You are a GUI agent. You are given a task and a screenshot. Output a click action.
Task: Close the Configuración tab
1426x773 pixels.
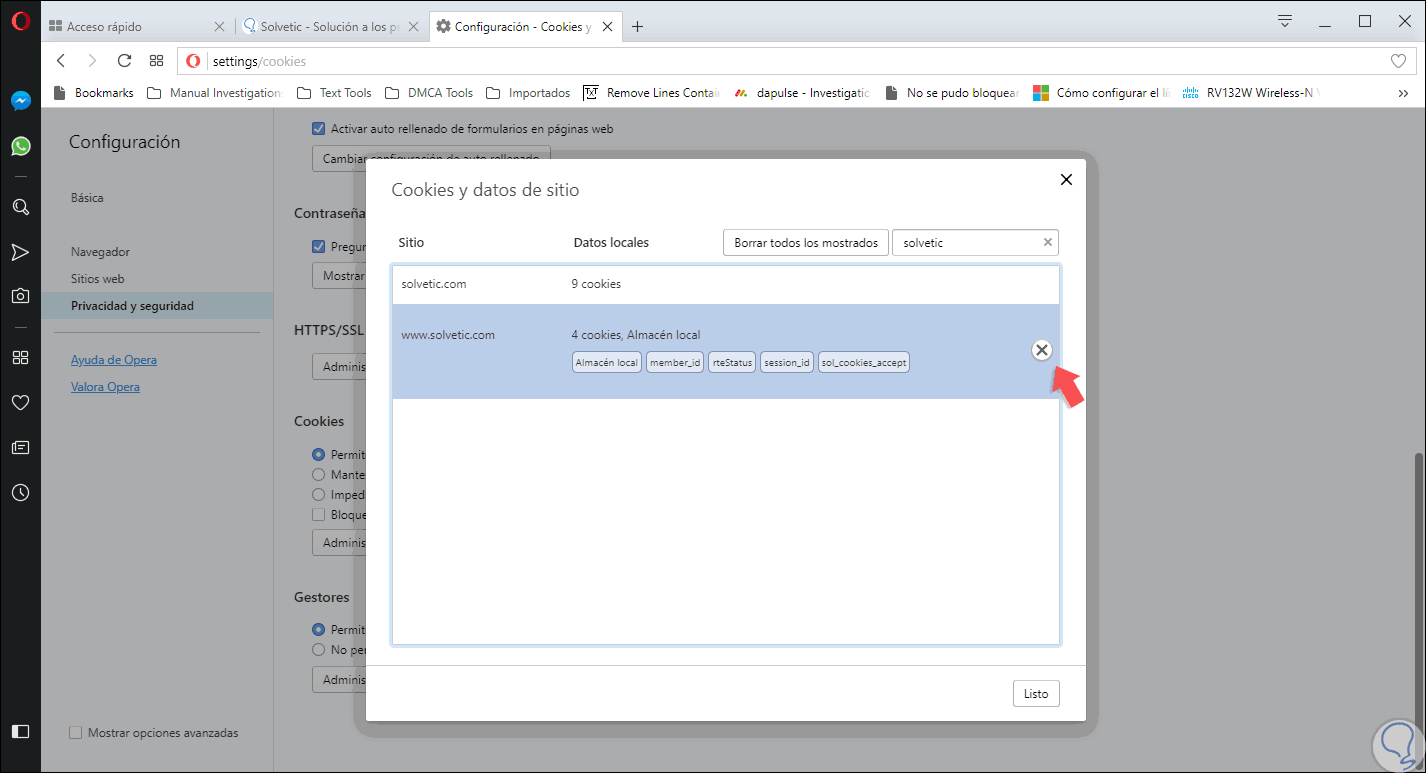pos(606,27)
